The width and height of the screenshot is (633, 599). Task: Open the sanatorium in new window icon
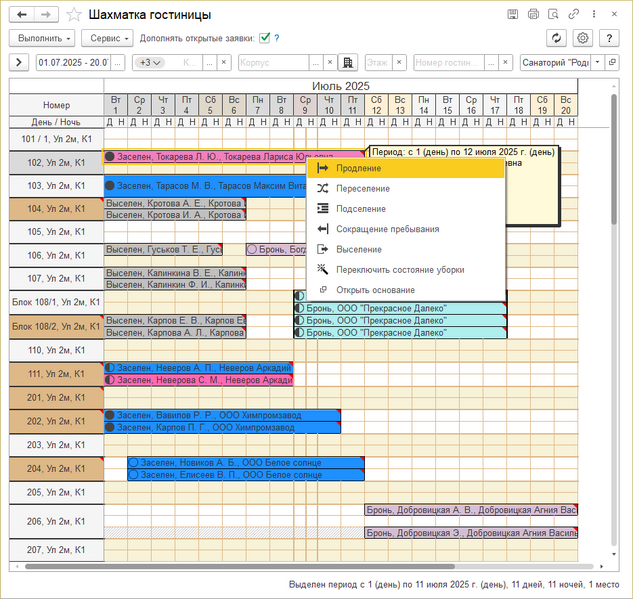[612, 63]
